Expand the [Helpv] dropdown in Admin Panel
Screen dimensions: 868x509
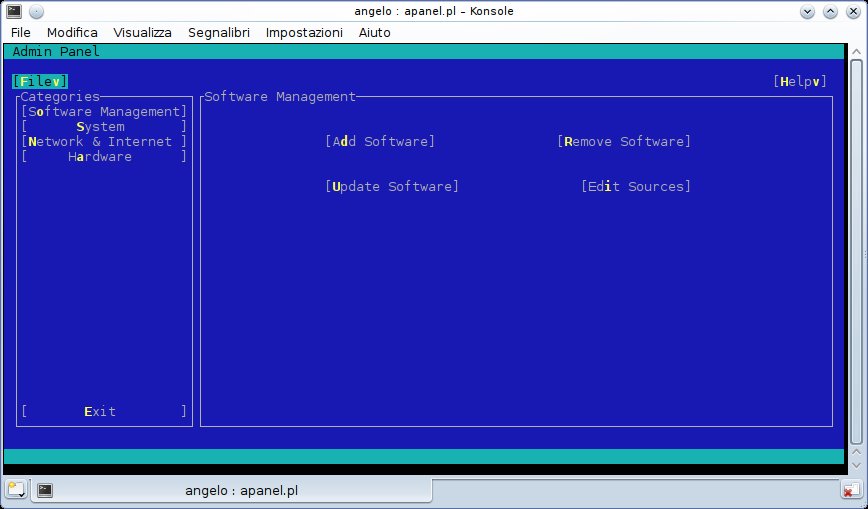pyautogui.click(x=800, y=81)
